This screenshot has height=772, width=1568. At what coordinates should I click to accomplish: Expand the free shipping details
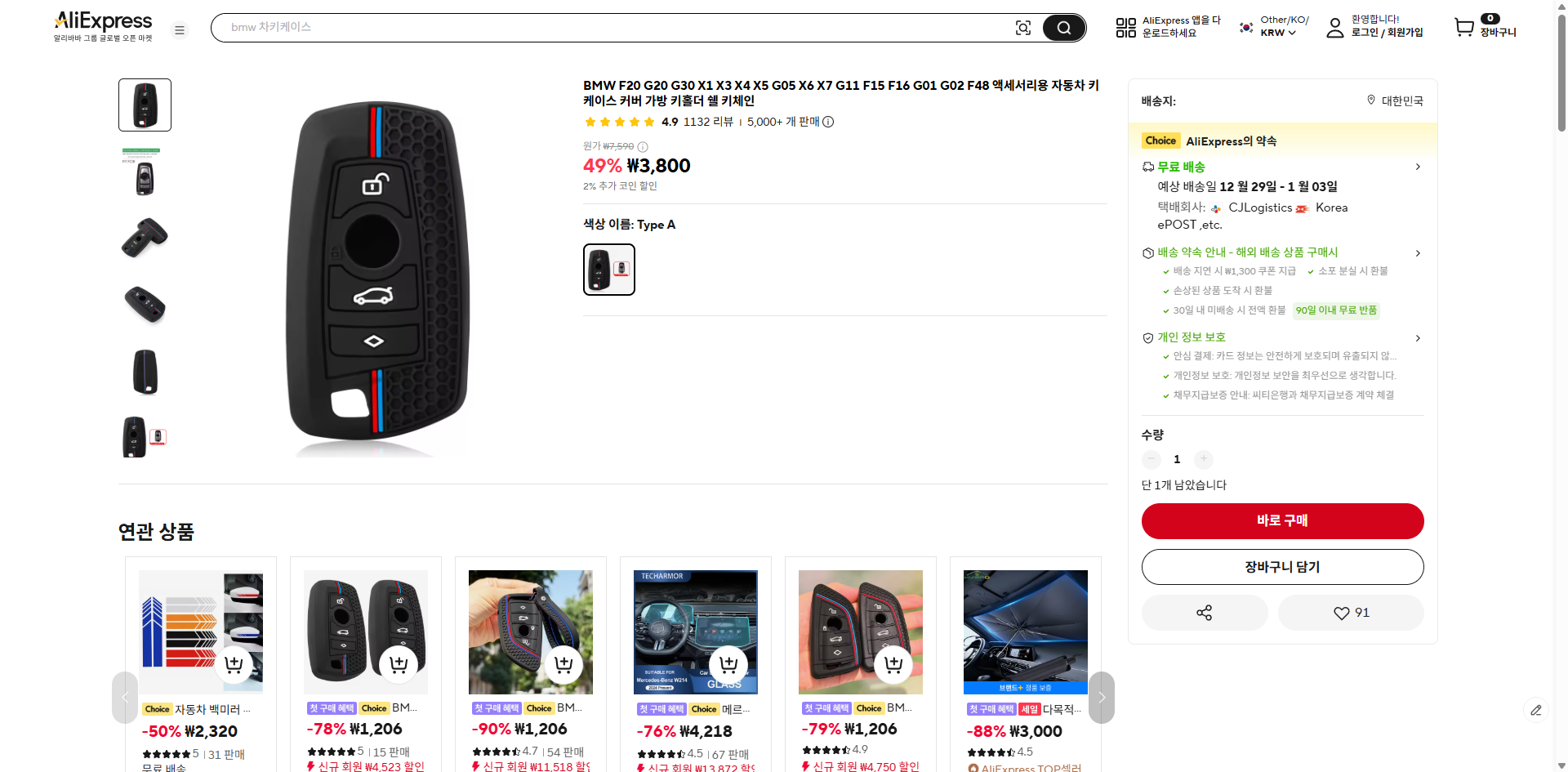tap(1418, 167)
